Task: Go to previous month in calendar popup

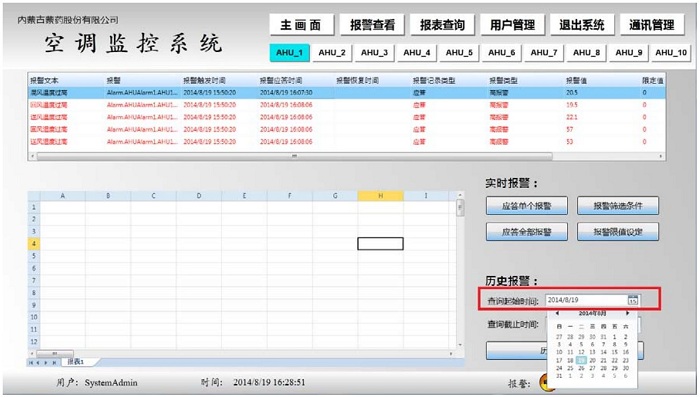Action: click(557, 313)
